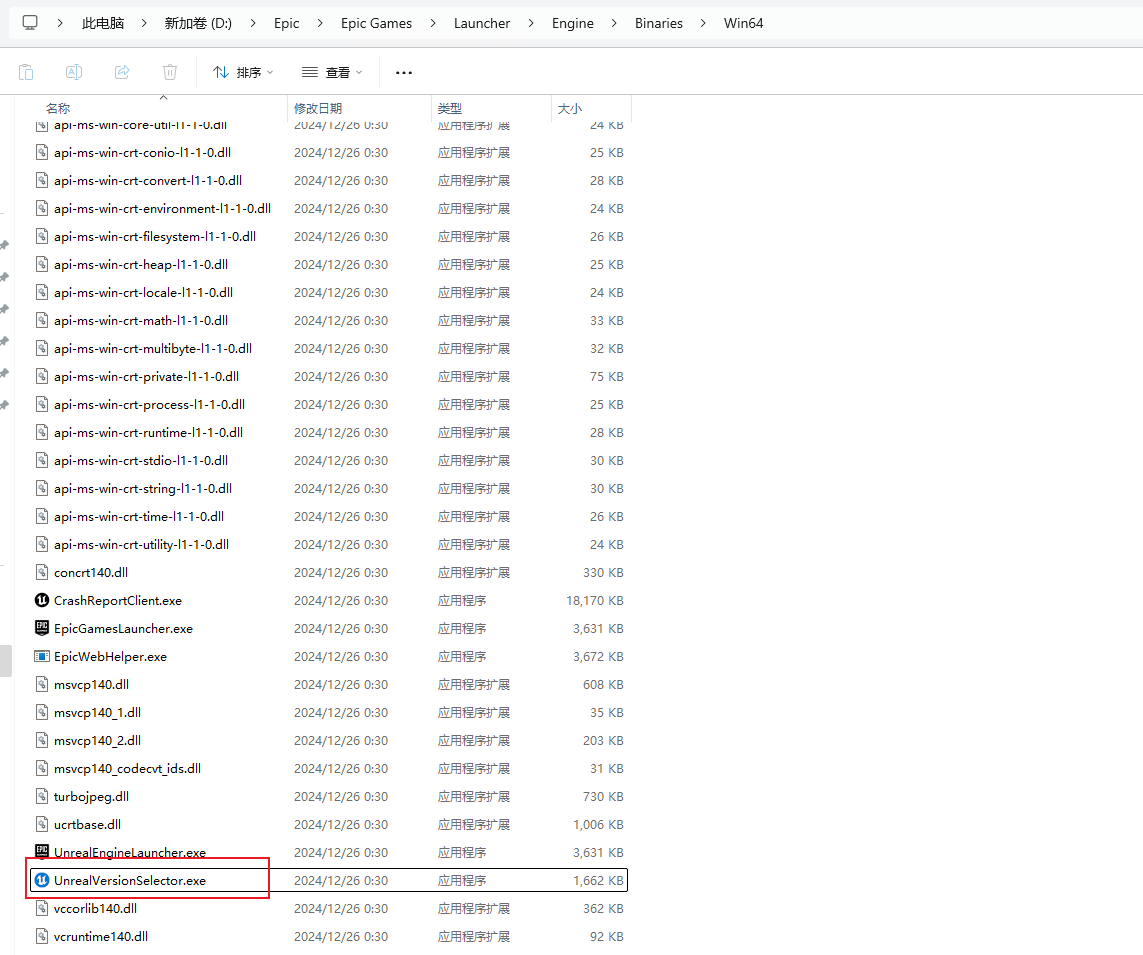The height and width of the screenshot is (955, 1143).
Task: Sort by 类型 column header
Action: click(450, 109)
